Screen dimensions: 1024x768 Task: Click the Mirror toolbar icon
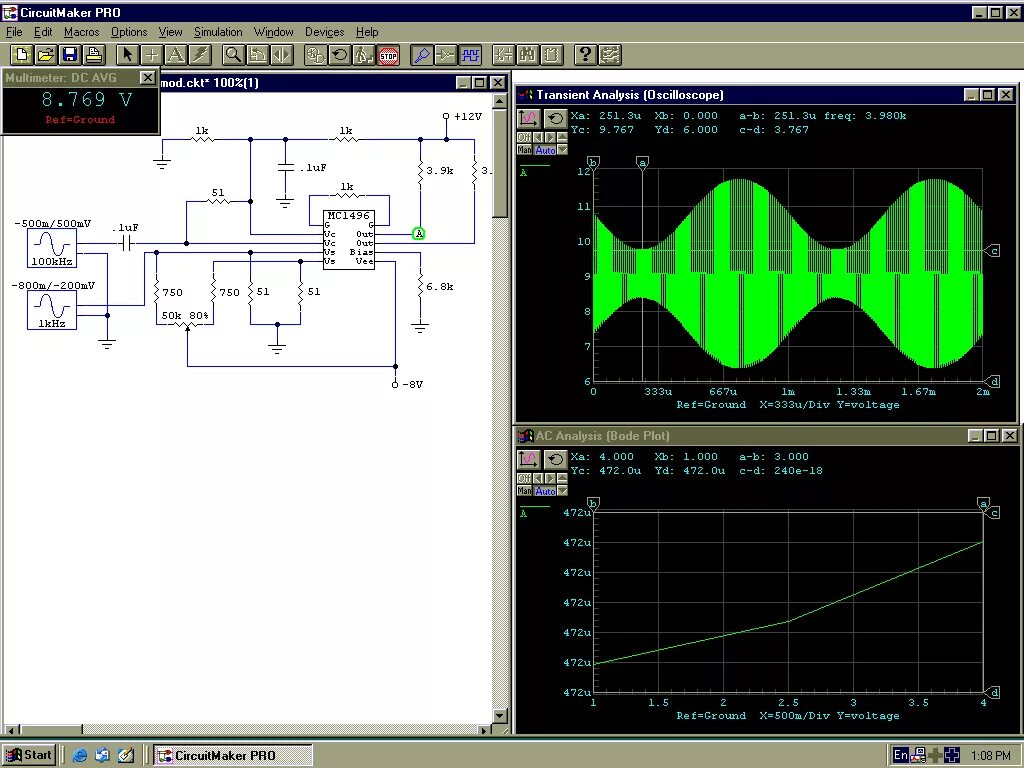pos(281,55)
